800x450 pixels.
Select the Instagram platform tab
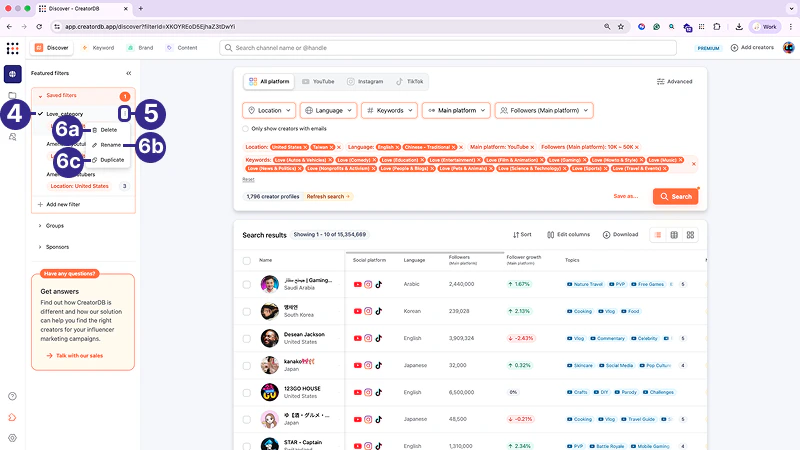point(365,82)
